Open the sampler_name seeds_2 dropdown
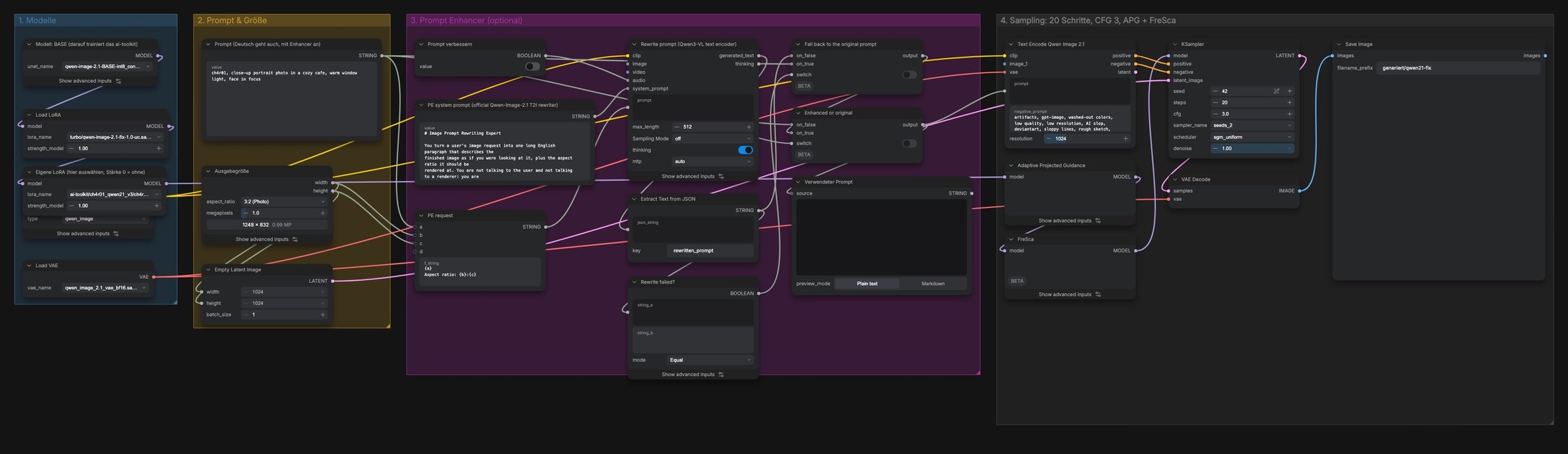1568x454 pixels. click(x=1252, y=125)
